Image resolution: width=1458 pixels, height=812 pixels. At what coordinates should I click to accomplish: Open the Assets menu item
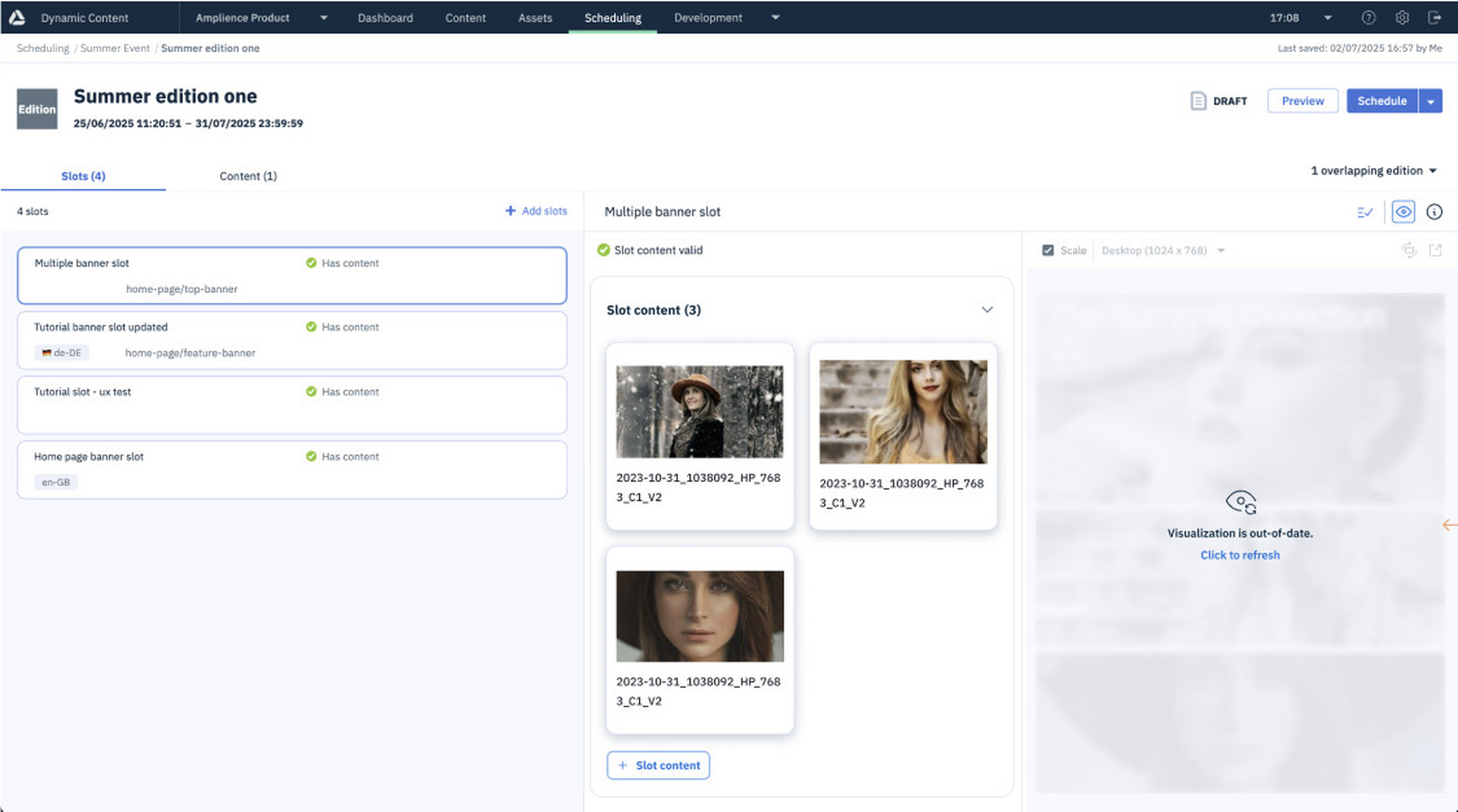pyautogui.click(x=535, y=18)
